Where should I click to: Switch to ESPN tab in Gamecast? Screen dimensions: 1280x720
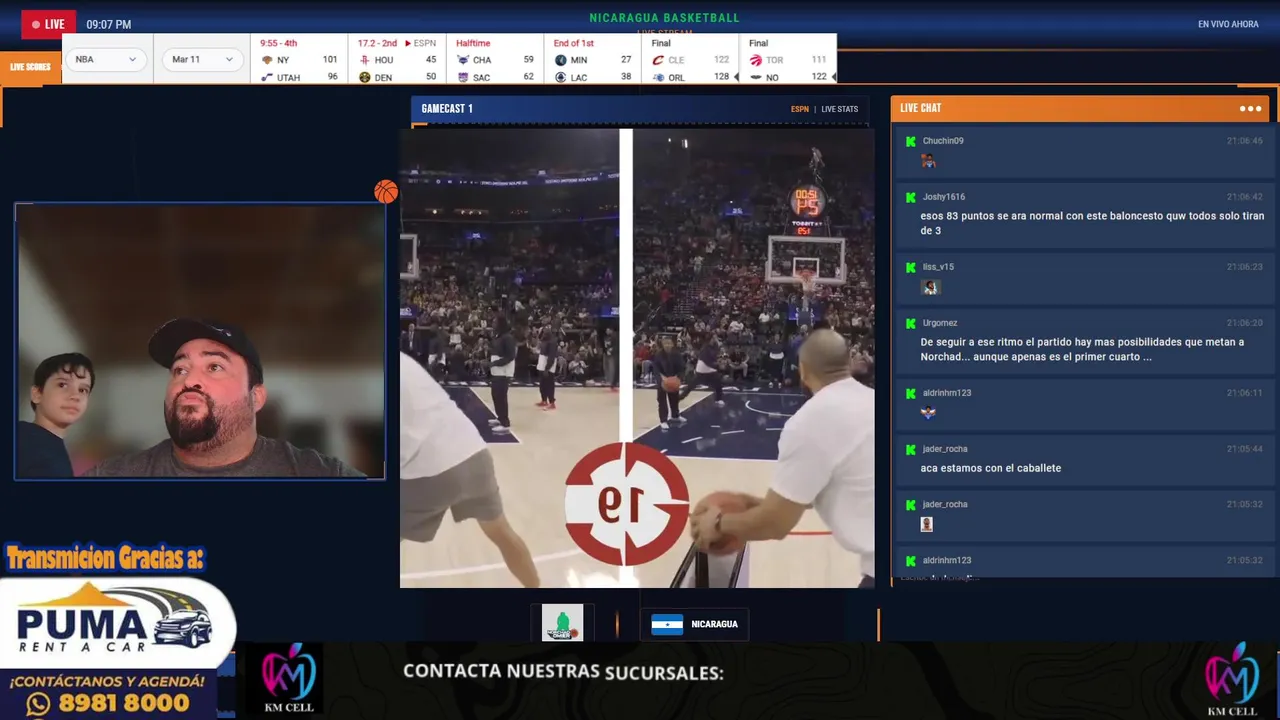click(x=800, y=109)
